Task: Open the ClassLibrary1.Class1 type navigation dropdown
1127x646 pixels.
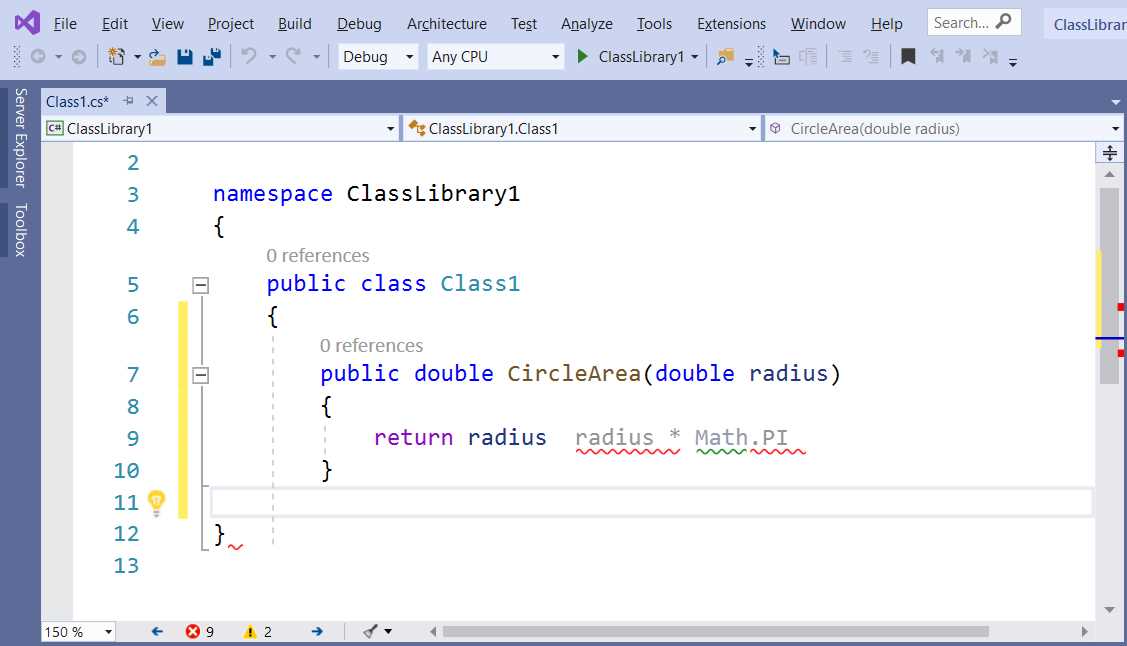Action: coord(581,129)
